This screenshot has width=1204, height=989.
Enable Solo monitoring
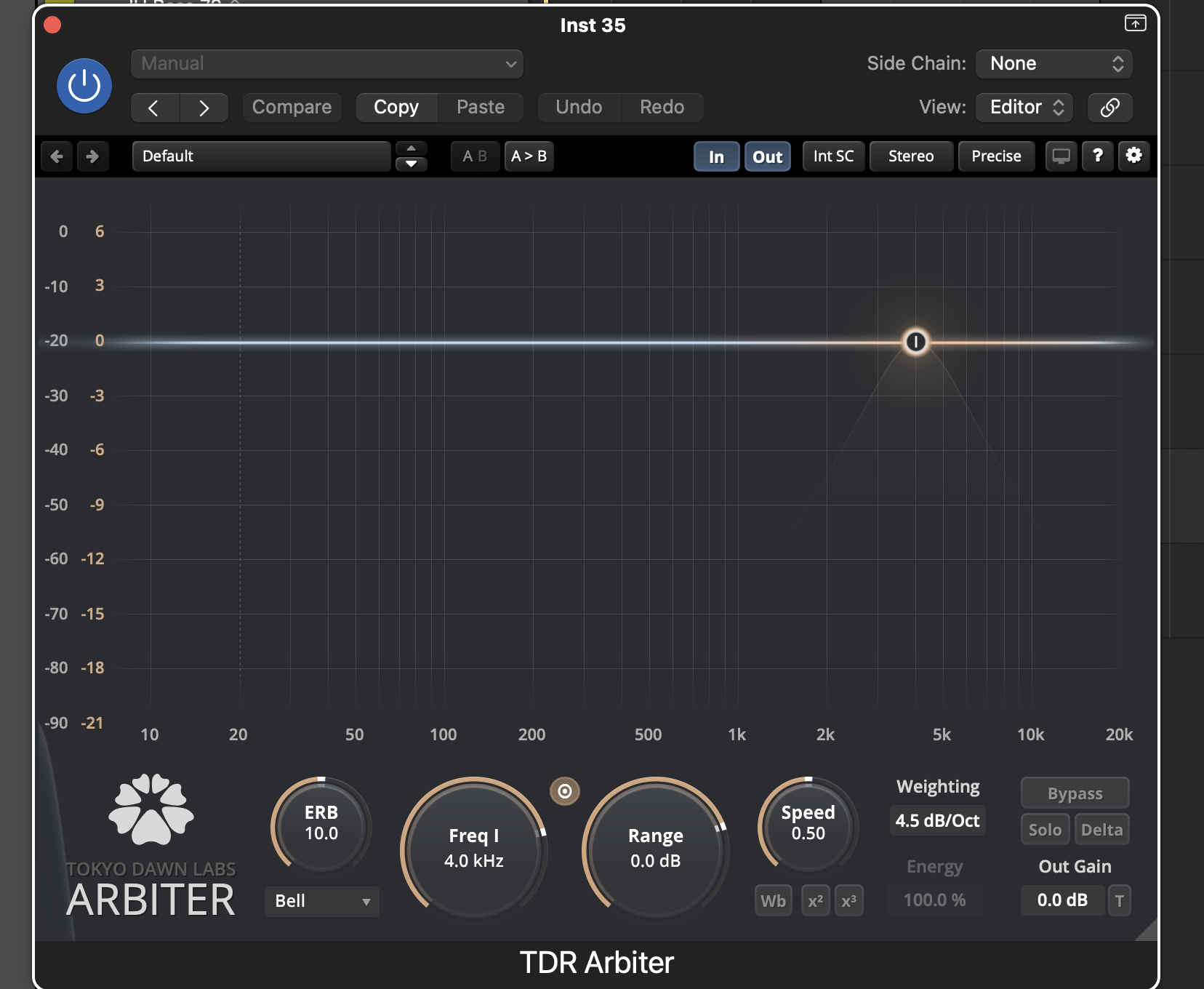(x=1045, y=830)
